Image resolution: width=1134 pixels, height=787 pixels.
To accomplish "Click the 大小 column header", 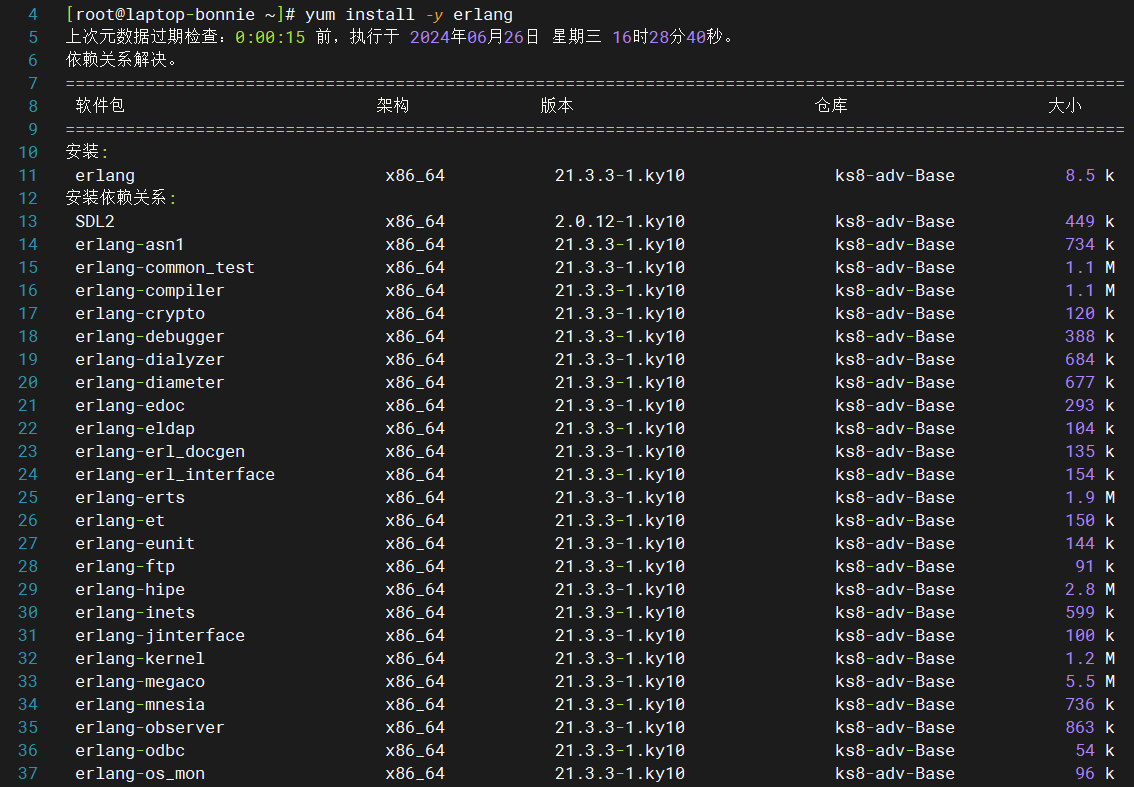I will click(1065, 106).
